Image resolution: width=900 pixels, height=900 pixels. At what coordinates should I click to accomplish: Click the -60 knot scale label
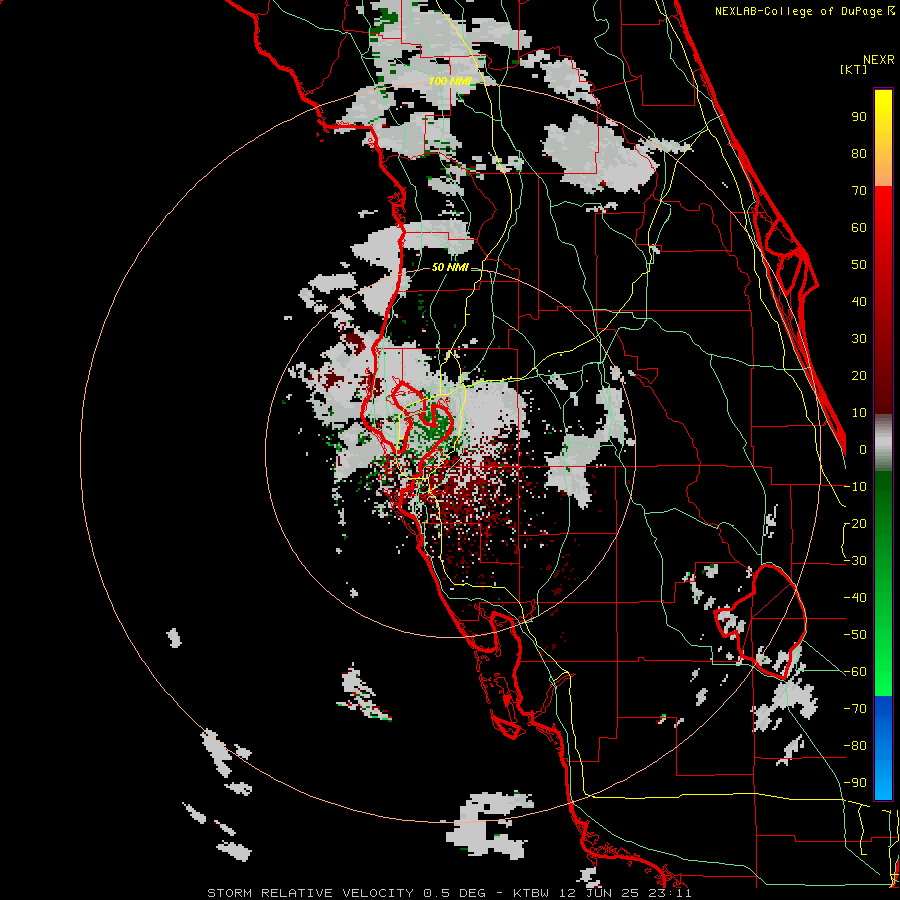coord(855,672)
